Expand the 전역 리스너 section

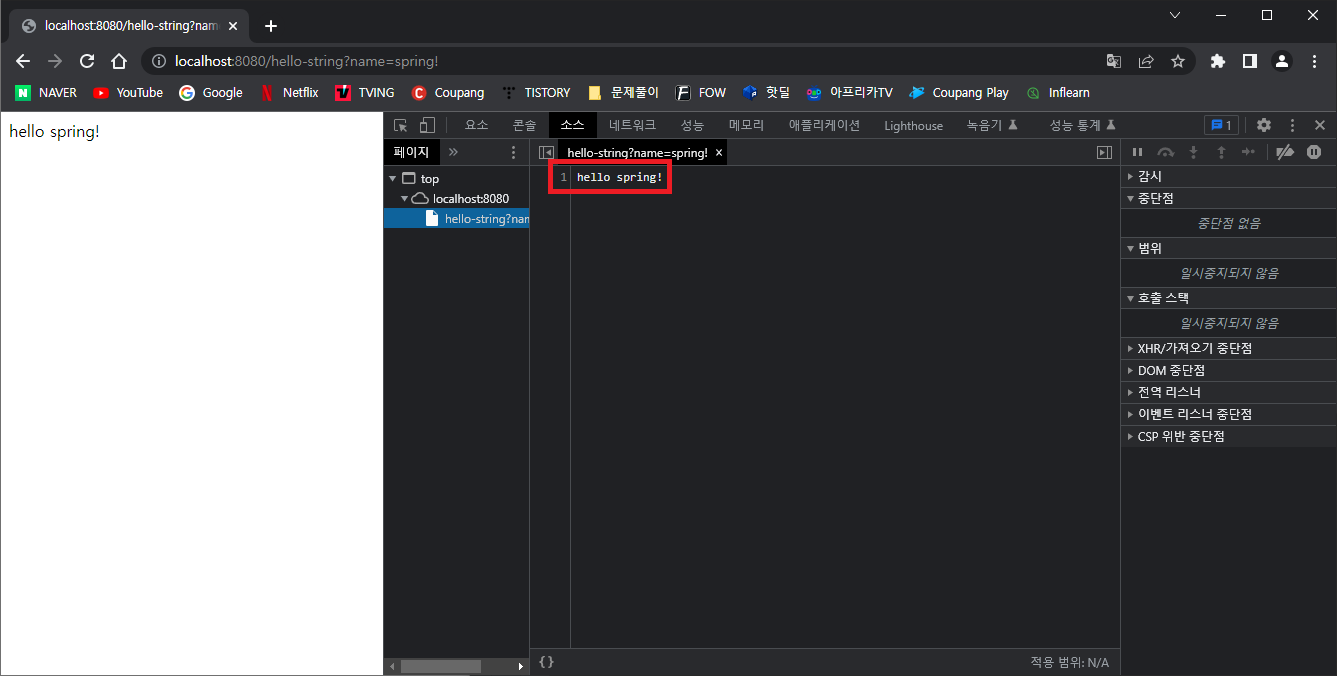point(1228,392)
